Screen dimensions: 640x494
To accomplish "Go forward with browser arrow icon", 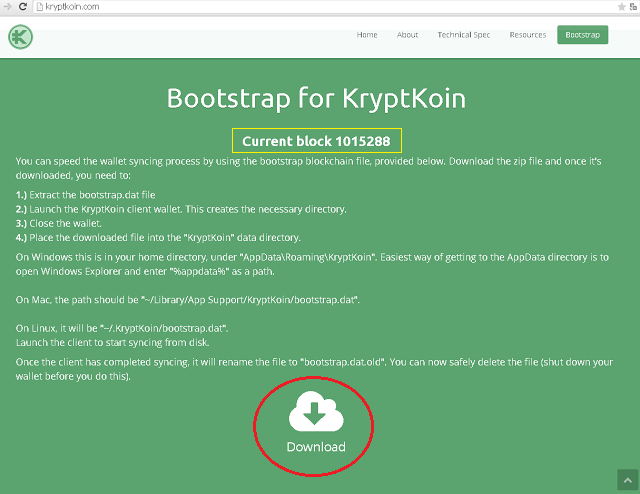I will tap(7, 7).
